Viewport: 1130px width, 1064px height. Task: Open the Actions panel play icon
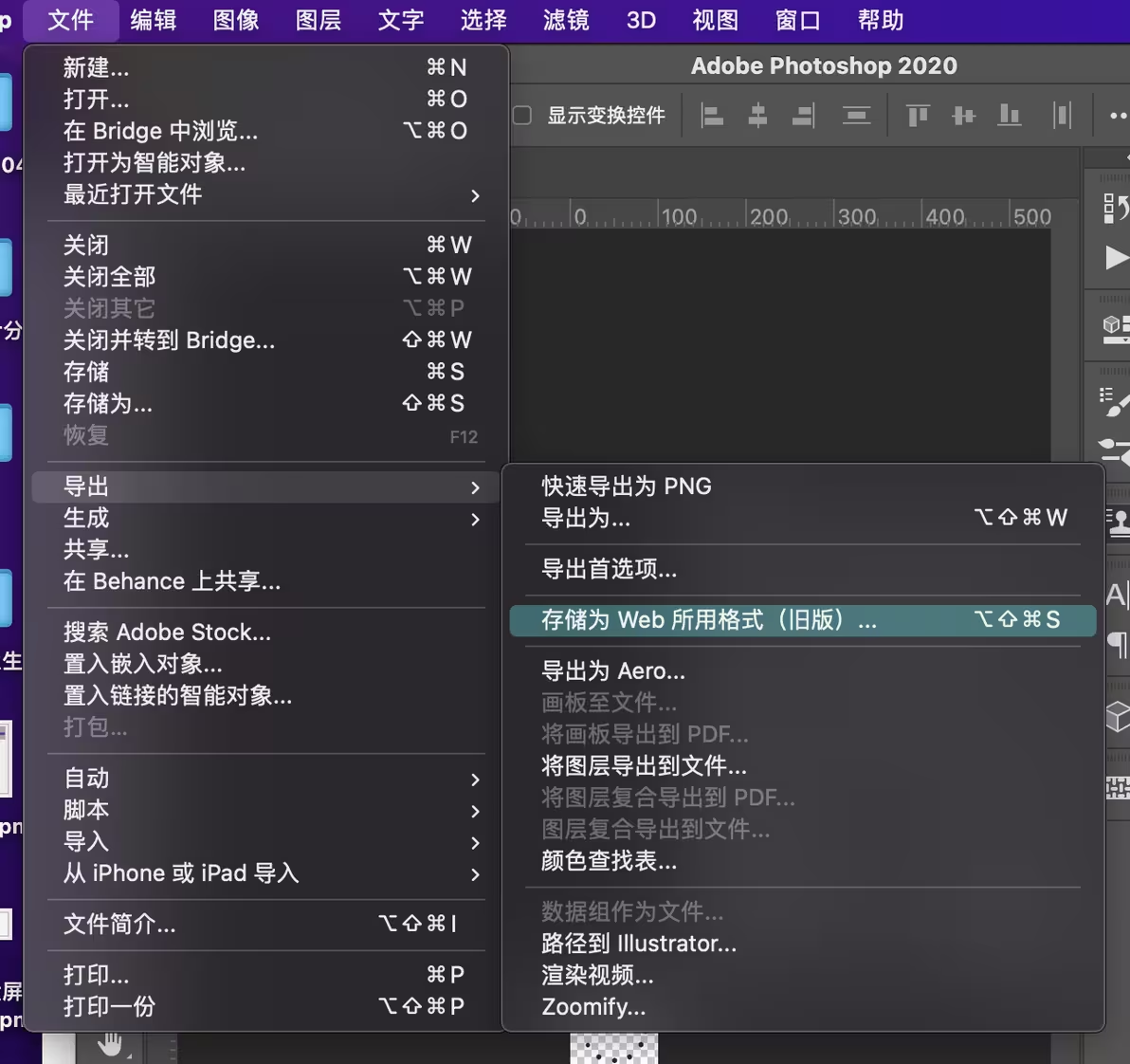click(x=1116, y=258)
